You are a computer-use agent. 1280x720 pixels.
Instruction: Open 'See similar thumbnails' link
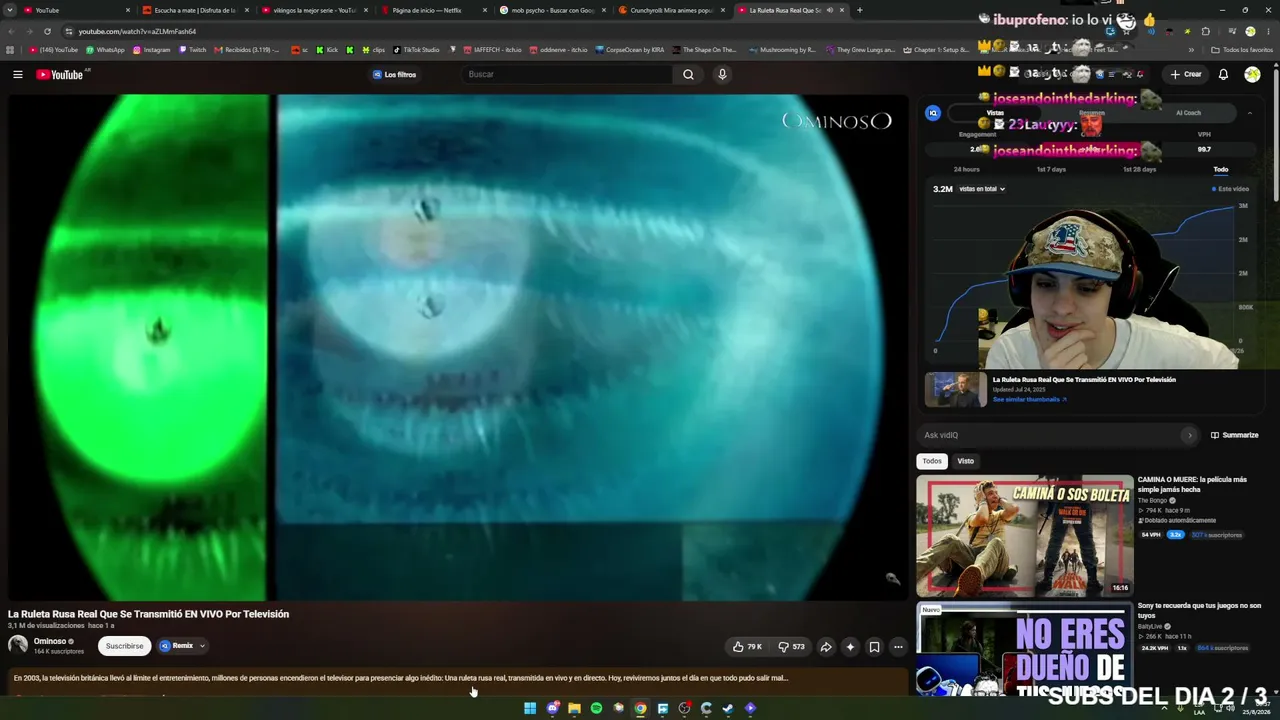click(1029, 399)
